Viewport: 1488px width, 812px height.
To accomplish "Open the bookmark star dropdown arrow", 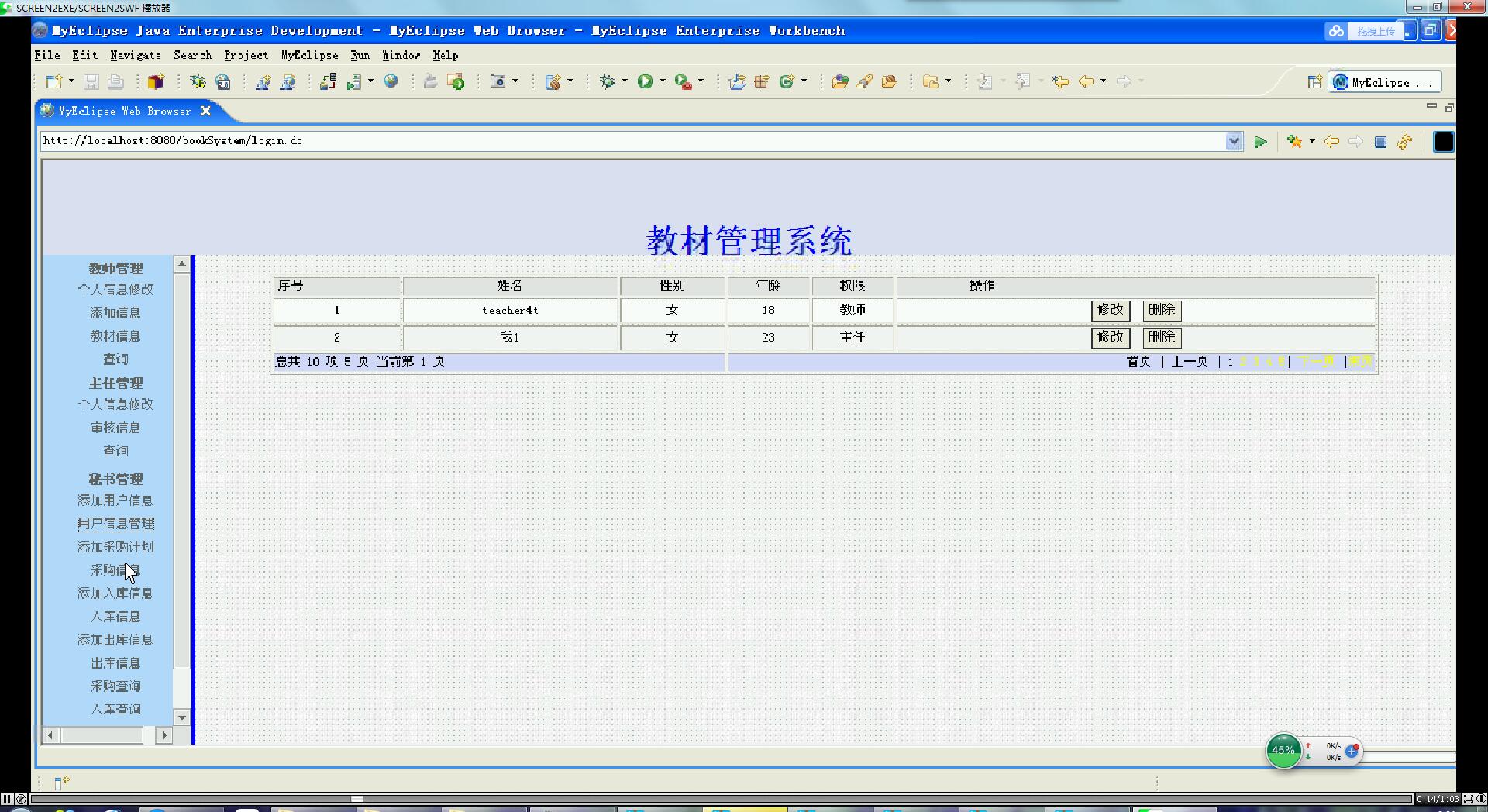I will (x=1312, y=141).
